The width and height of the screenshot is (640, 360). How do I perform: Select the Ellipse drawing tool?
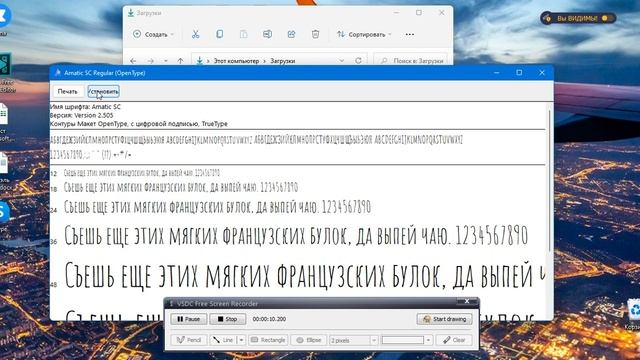click(309, 340)
